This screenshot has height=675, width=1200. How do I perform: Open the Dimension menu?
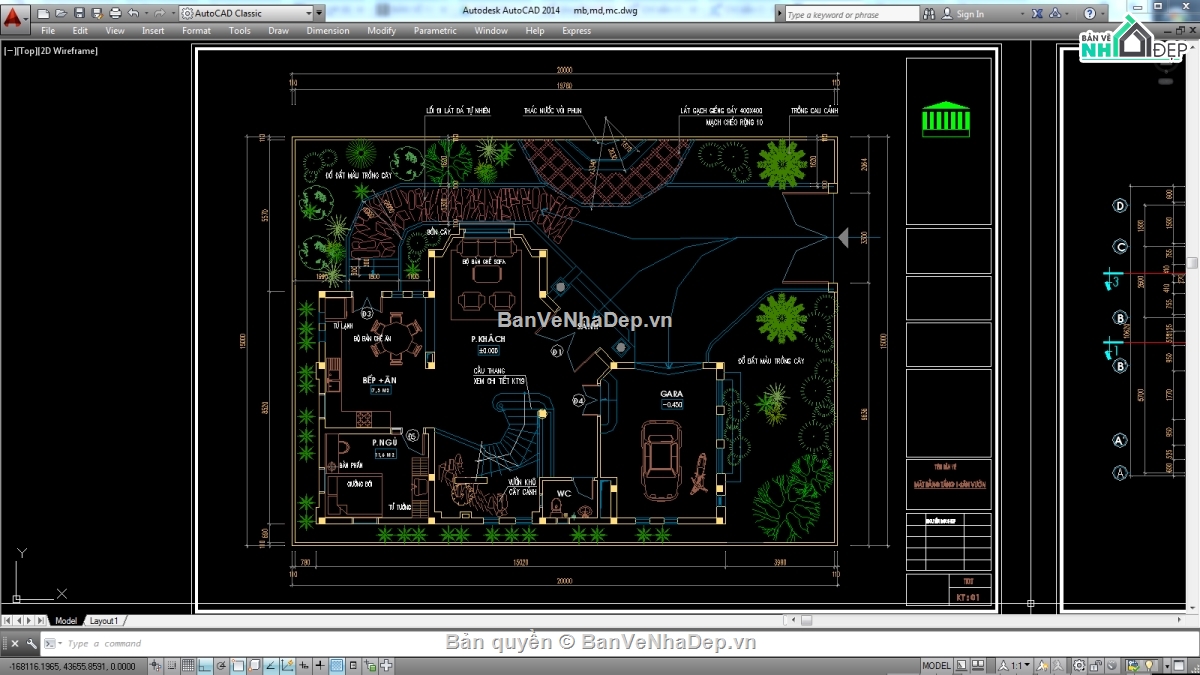tap(327, 31)
